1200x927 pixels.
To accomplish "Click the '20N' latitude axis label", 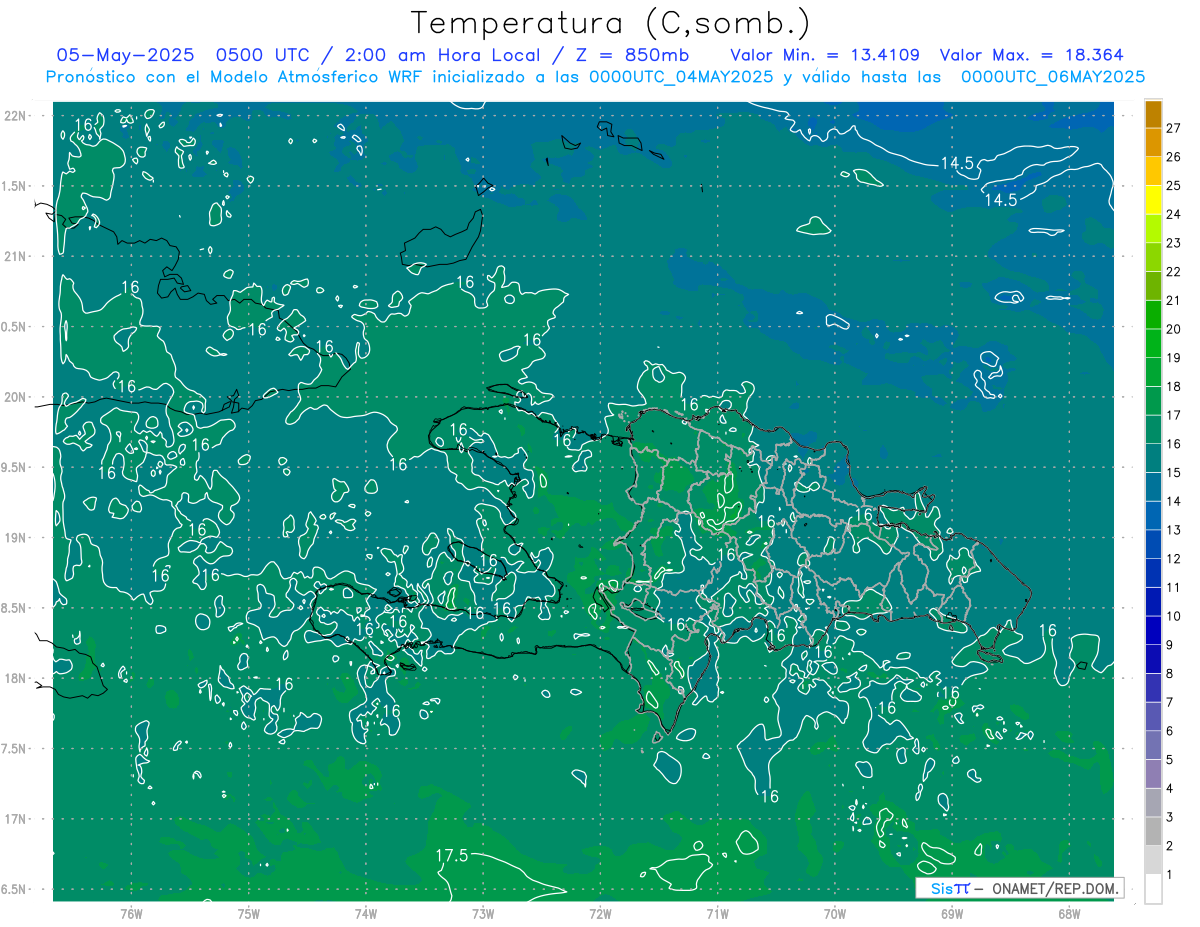I will click(x=16, y=397).
